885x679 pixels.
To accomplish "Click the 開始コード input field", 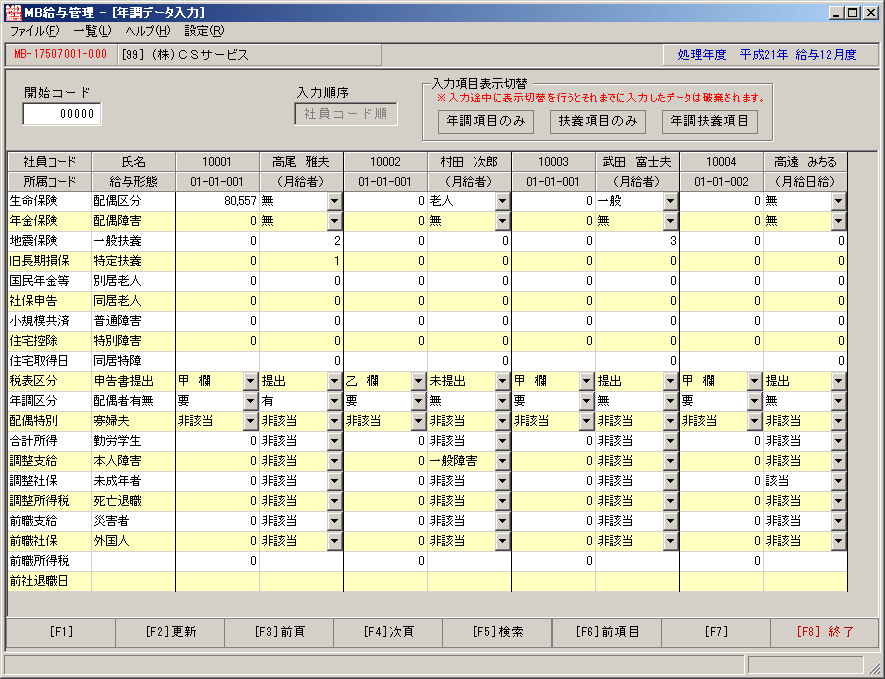I will (x=62, y=114).
